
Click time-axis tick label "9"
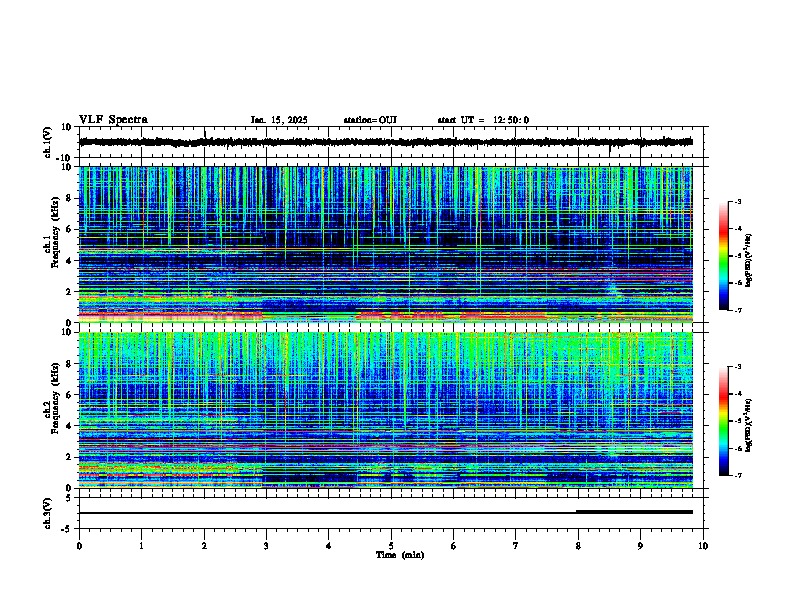[640, 546]
